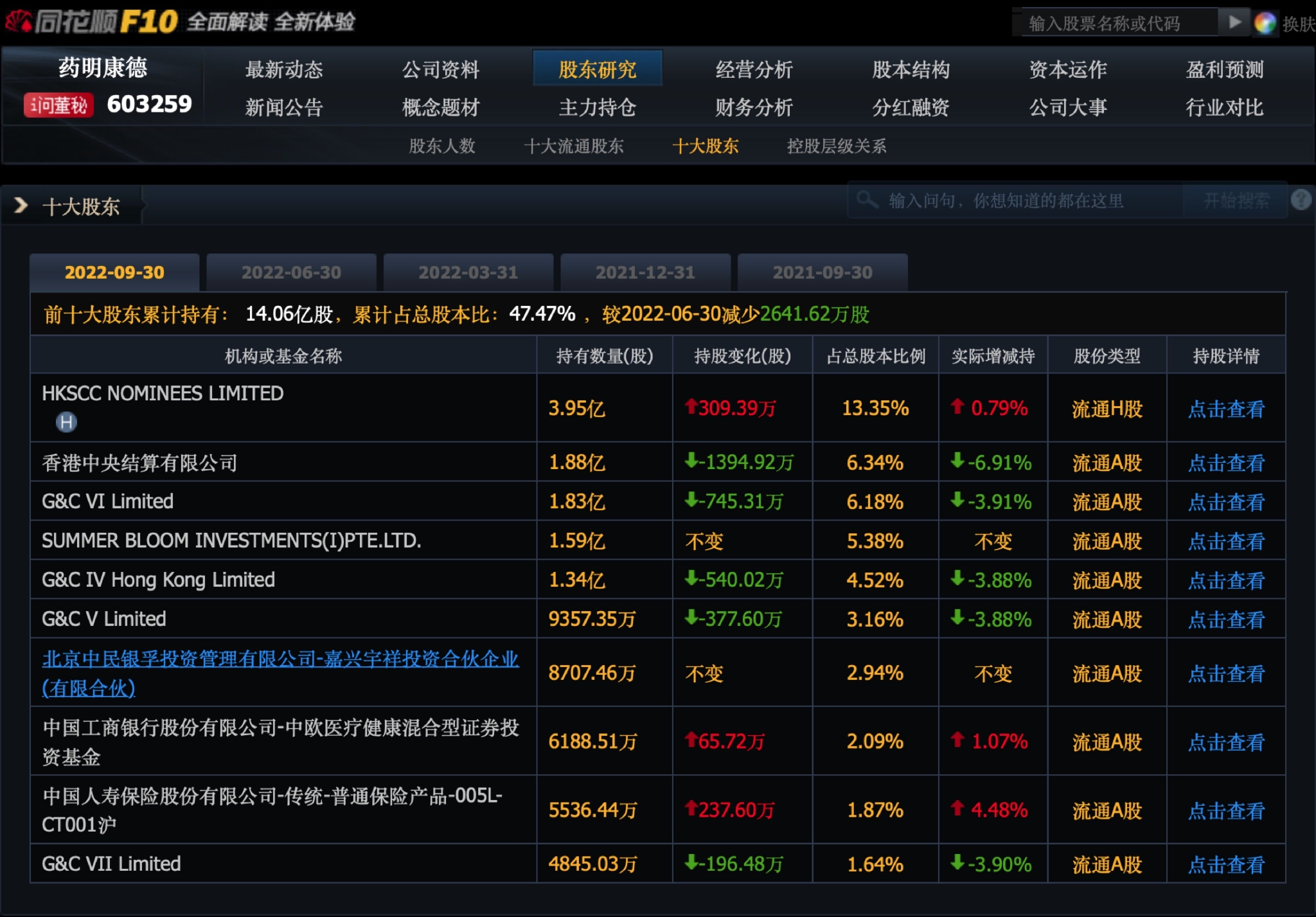
Task: Click the magnifier icon in question search
Action: [x=867, y=200]
